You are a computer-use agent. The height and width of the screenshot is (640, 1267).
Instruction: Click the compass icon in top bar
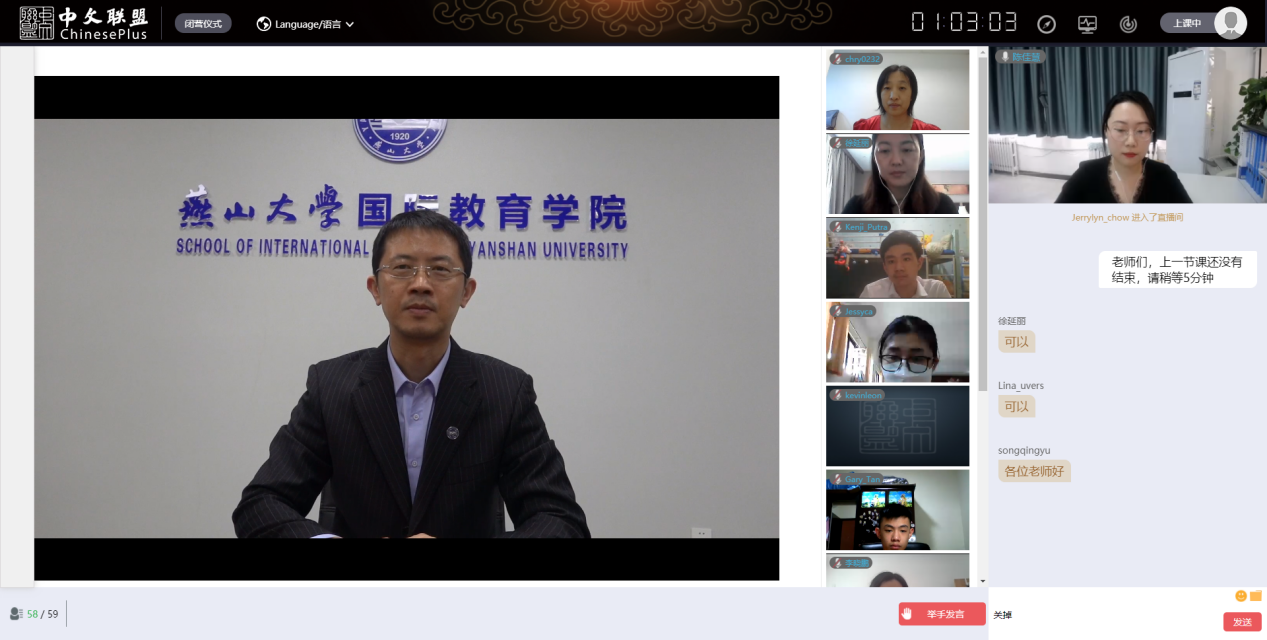[1046, 23]
